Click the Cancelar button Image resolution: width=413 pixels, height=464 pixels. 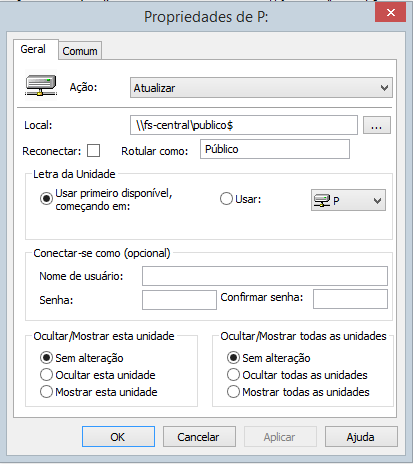tap(199, 437)
